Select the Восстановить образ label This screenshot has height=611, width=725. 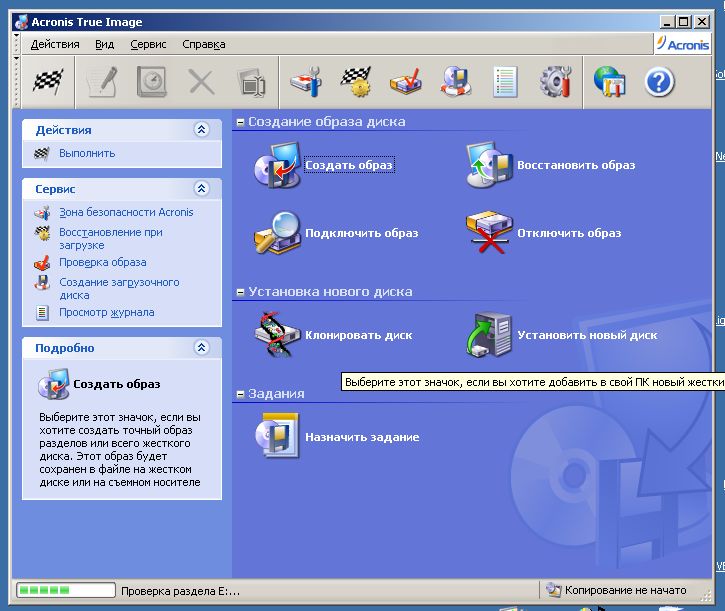[x=576, y=165]
